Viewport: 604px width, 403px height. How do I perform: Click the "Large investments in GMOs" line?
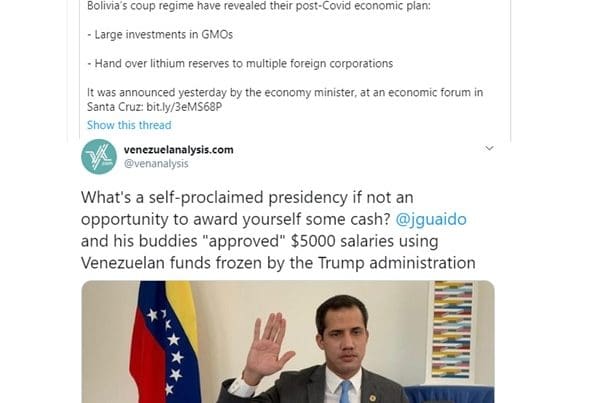160,35
